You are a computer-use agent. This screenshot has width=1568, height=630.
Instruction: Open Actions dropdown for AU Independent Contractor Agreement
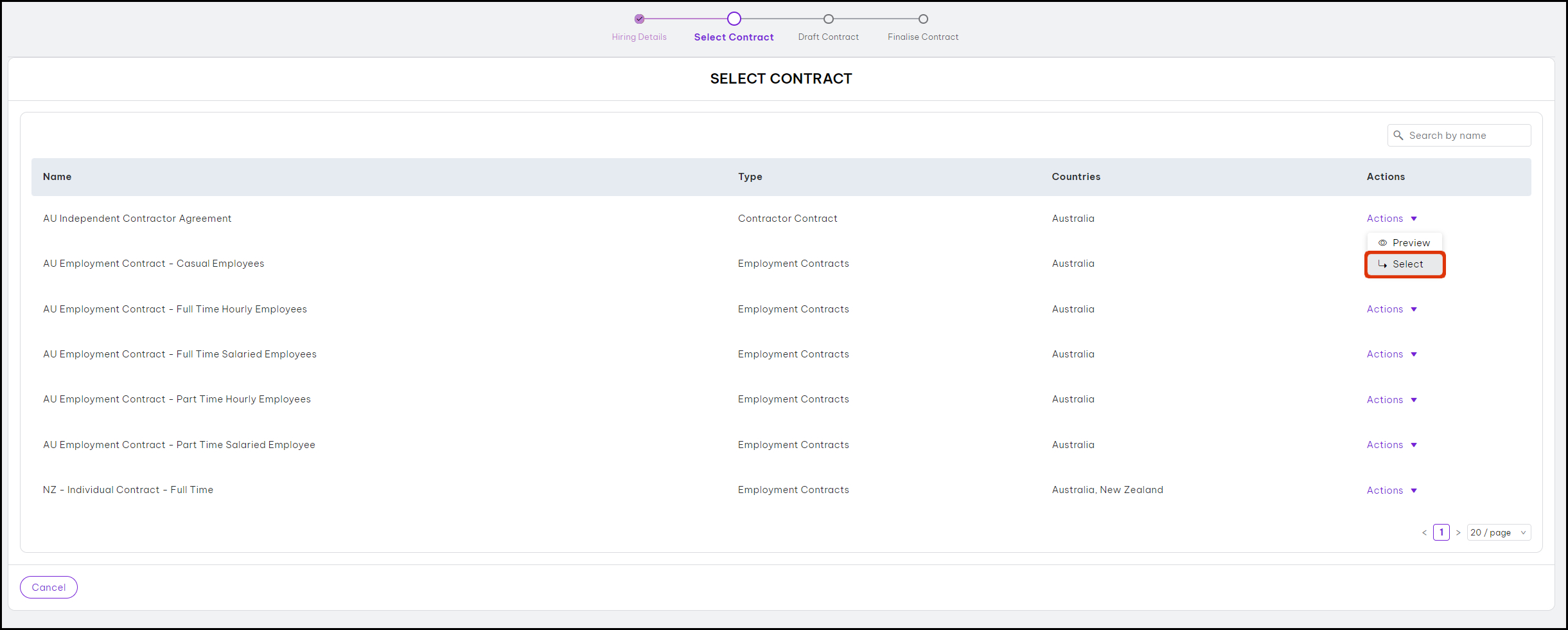pyautogui.click(x=1391, y=219)
